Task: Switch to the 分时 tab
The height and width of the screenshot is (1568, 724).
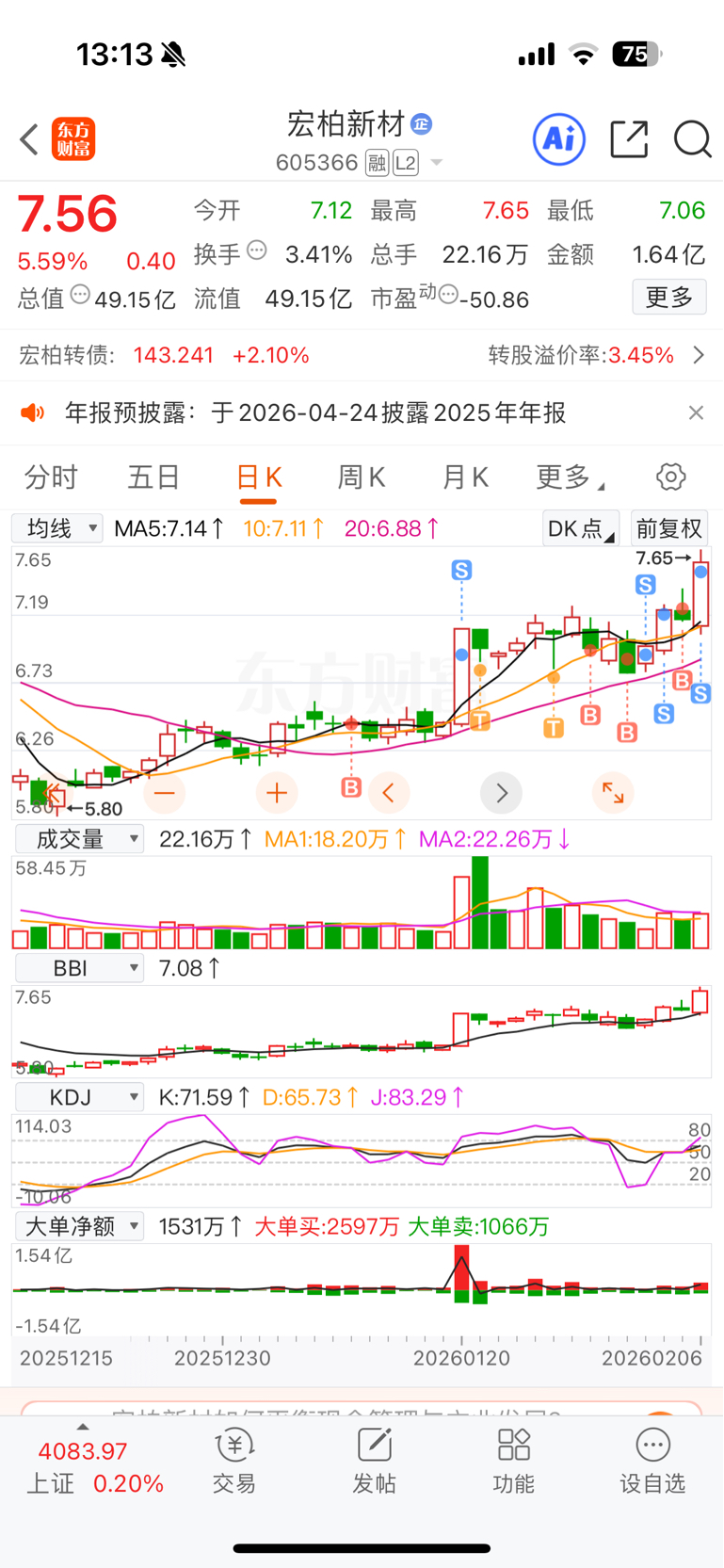Action: coord(51,477)
